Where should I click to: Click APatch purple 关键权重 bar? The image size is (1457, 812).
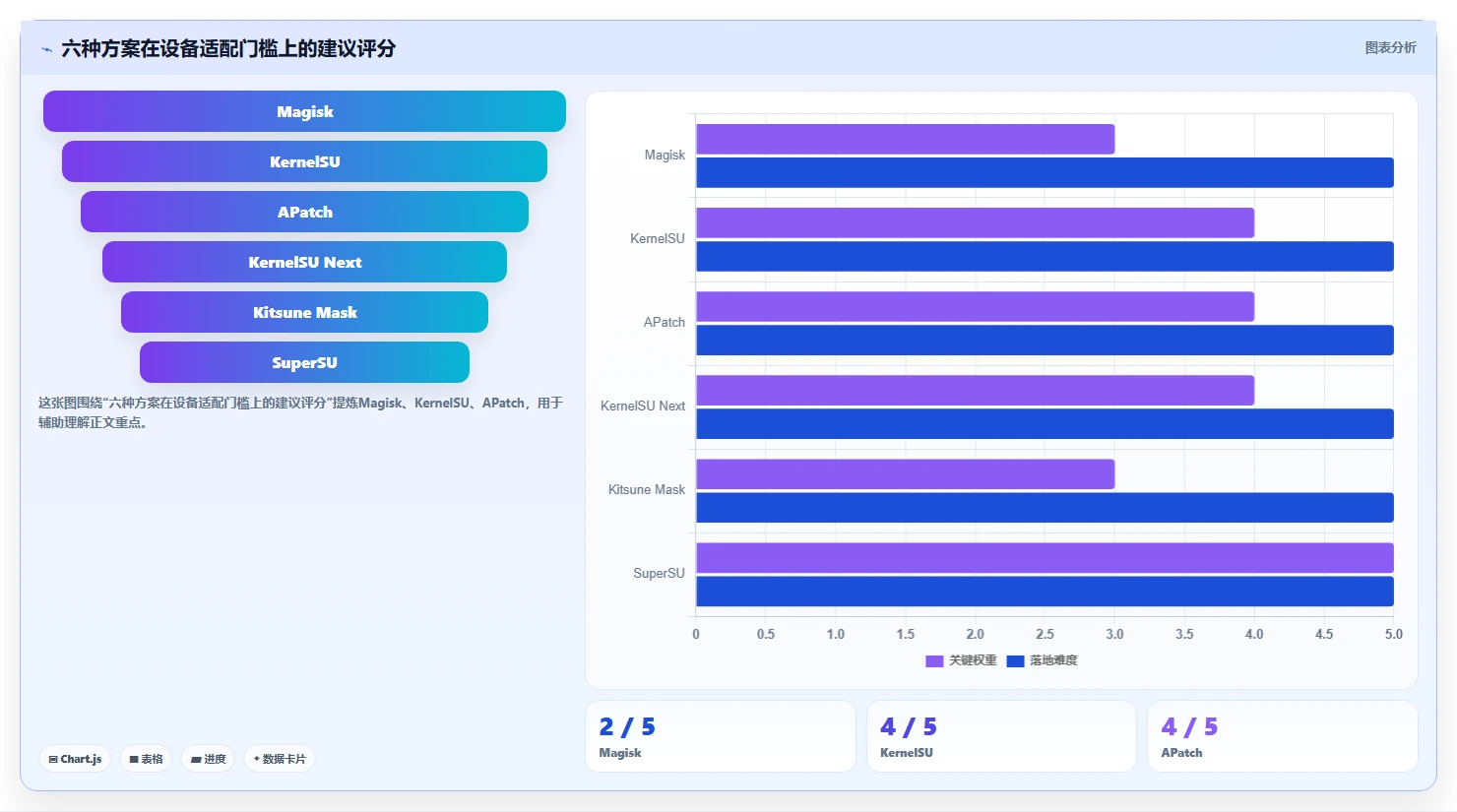point(975,306)
